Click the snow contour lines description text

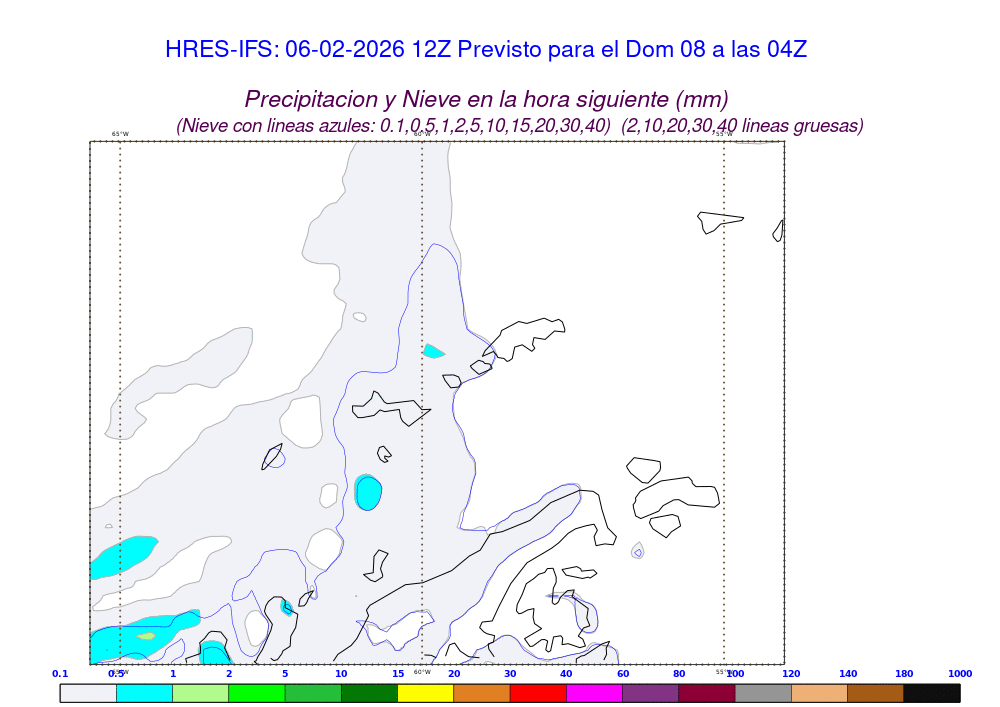click(520, 126)
